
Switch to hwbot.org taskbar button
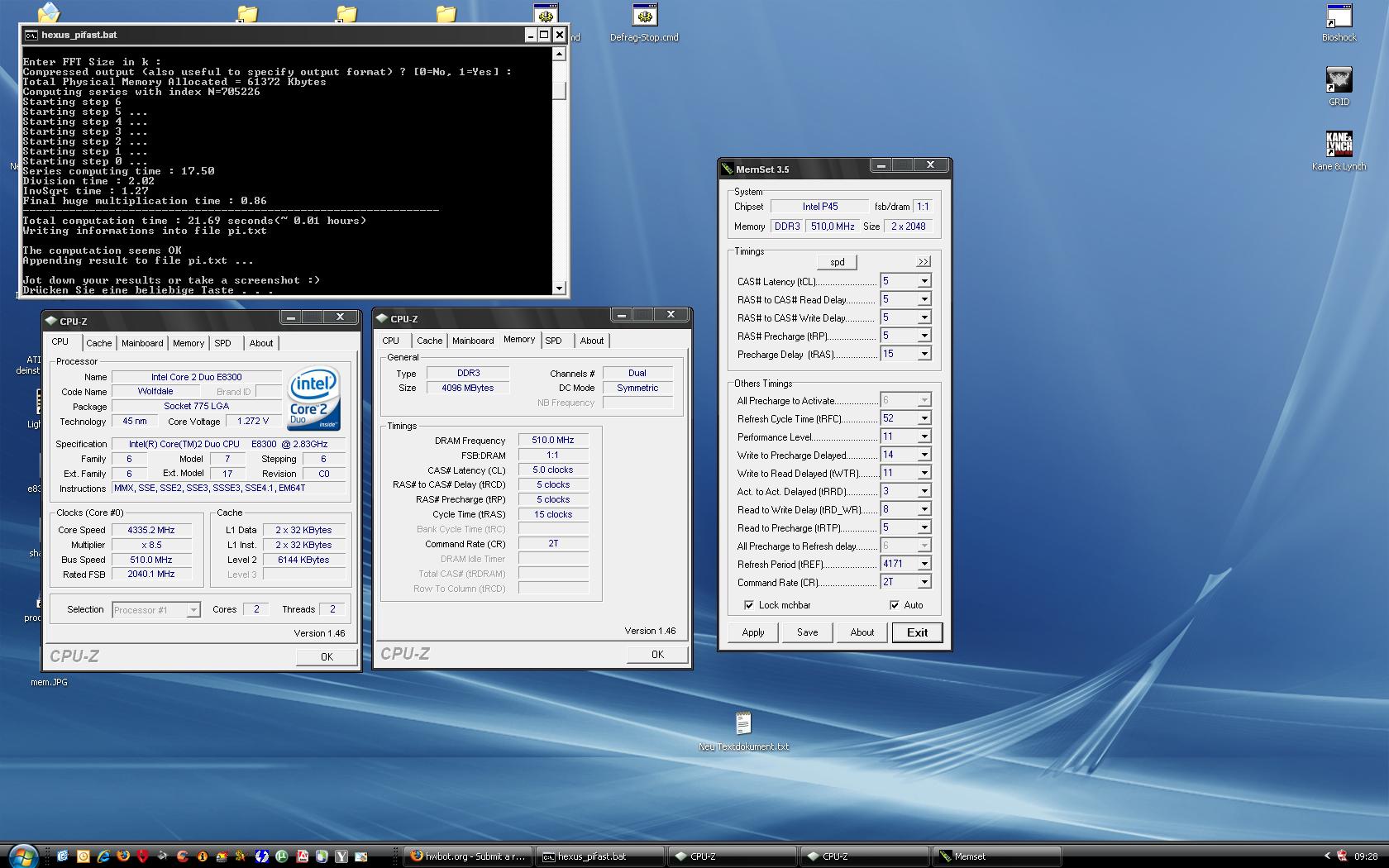pyautogui.click(x=470, y=856)
